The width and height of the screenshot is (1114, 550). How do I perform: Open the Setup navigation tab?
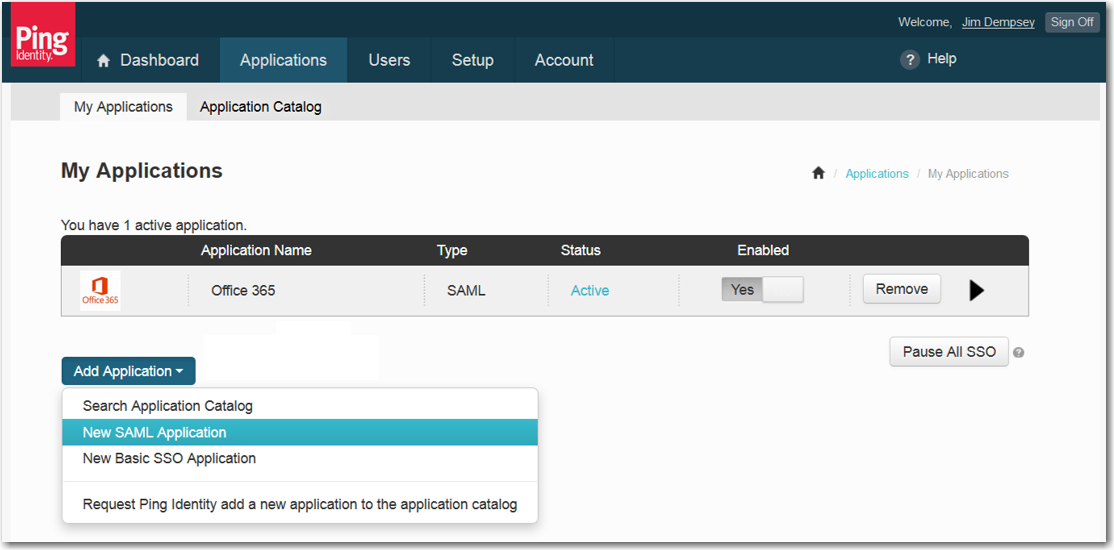[472, 60]
